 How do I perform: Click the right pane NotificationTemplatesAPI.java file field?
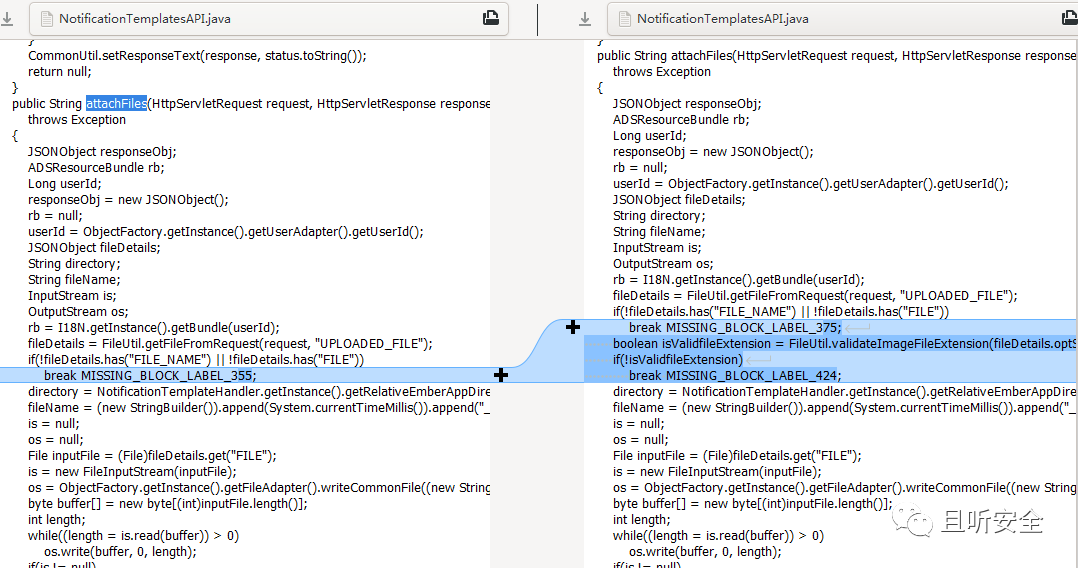point(843,19)
